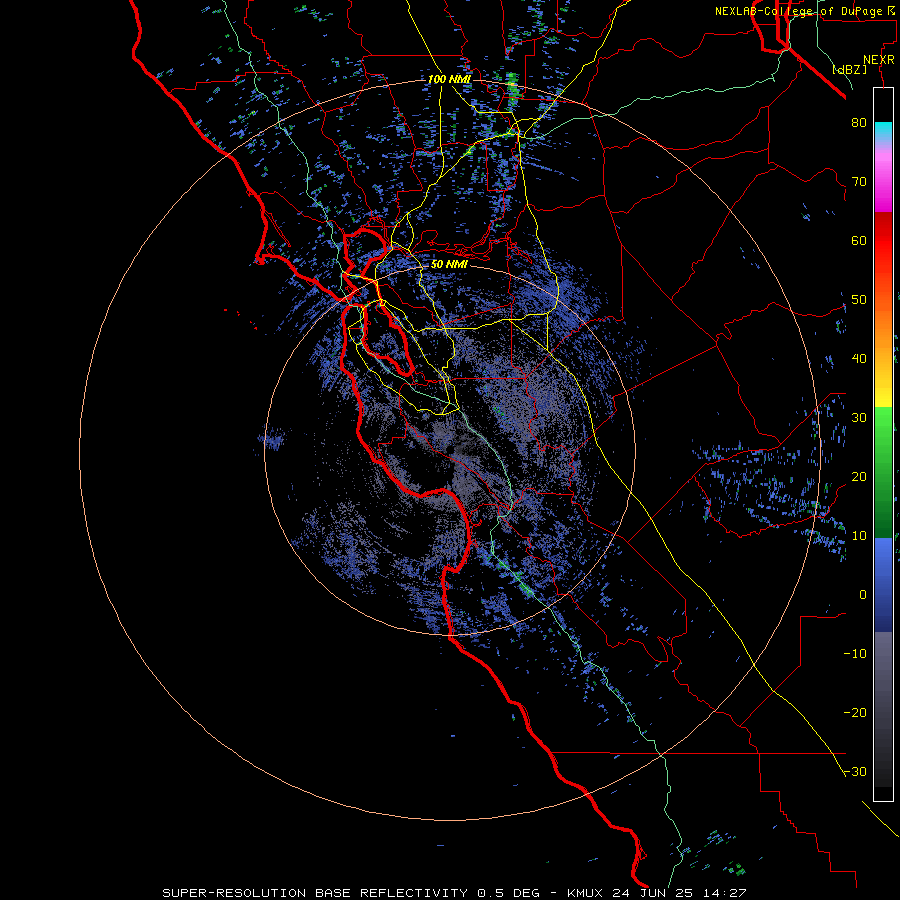Click the "100 NMI" range ring label

(449, 79)
